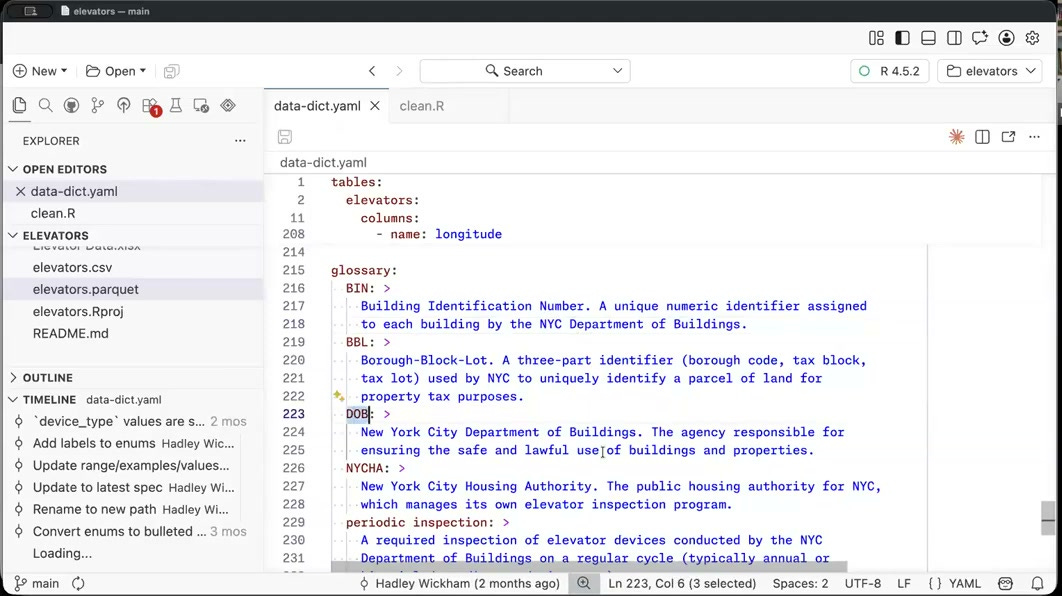Open the Manage settings gear icon
The width and height of the screenshot is (1062, 596).
tap(1032, 38)
